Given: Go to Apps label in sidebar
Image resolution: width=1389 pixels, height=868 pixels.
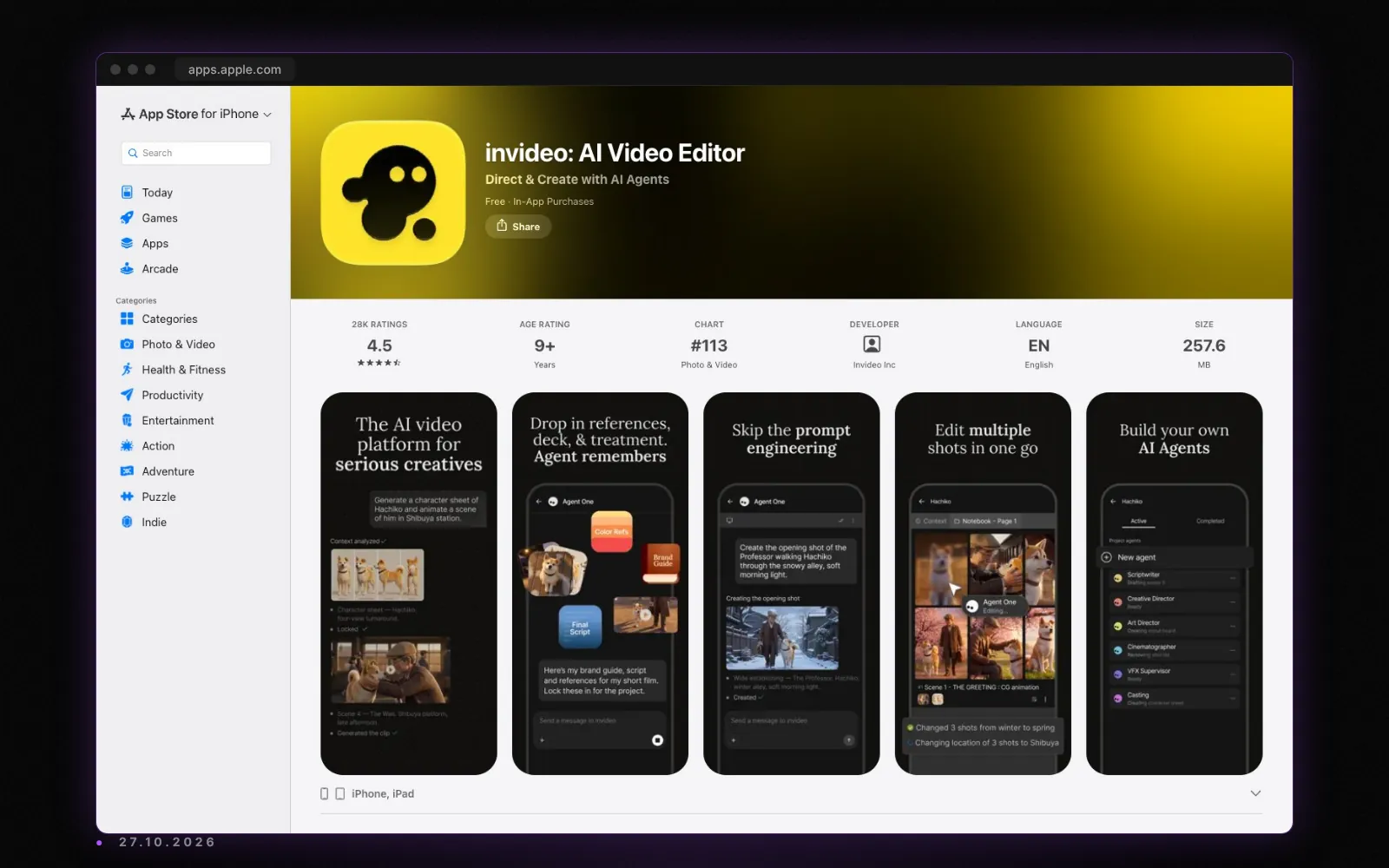Looking at the screenshot, I should coord(155,244).
